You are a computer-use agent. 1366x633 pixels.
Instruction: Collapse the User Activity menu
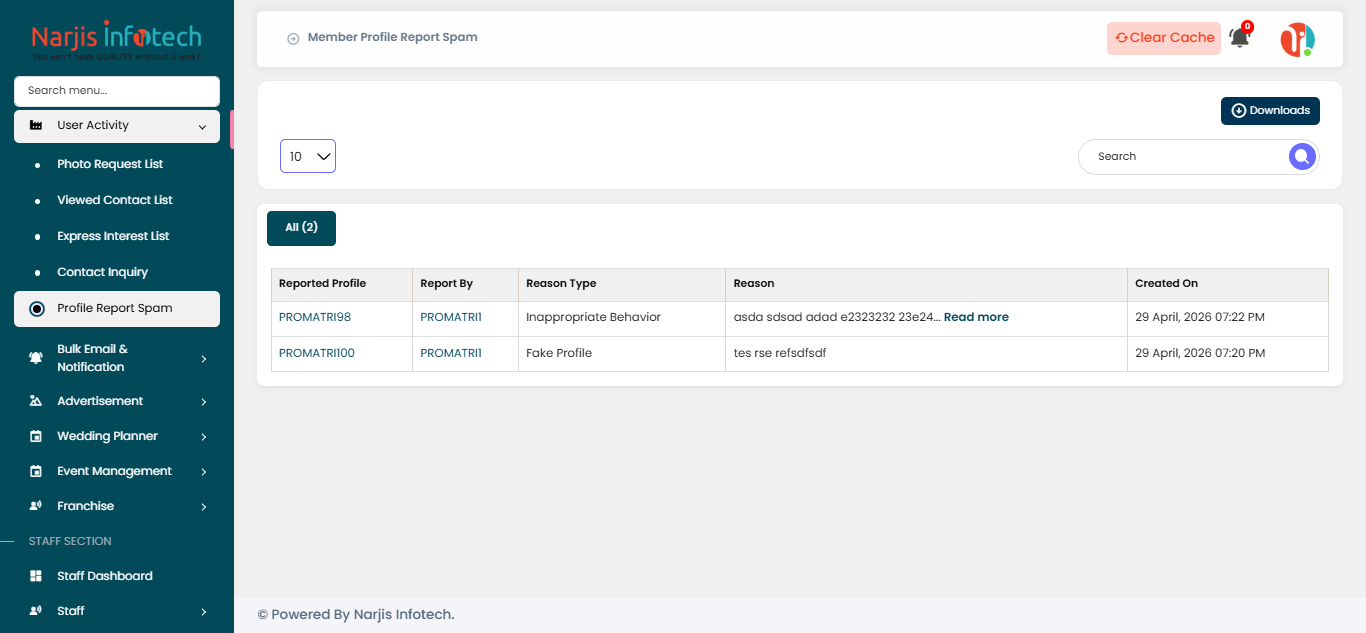[202, 126]
